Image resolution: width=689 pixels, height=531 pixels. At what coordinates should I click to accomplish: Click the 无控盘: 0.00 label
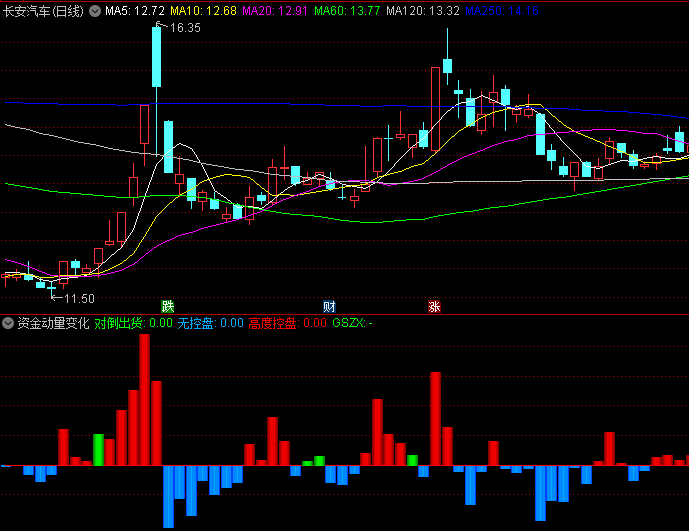210,324
